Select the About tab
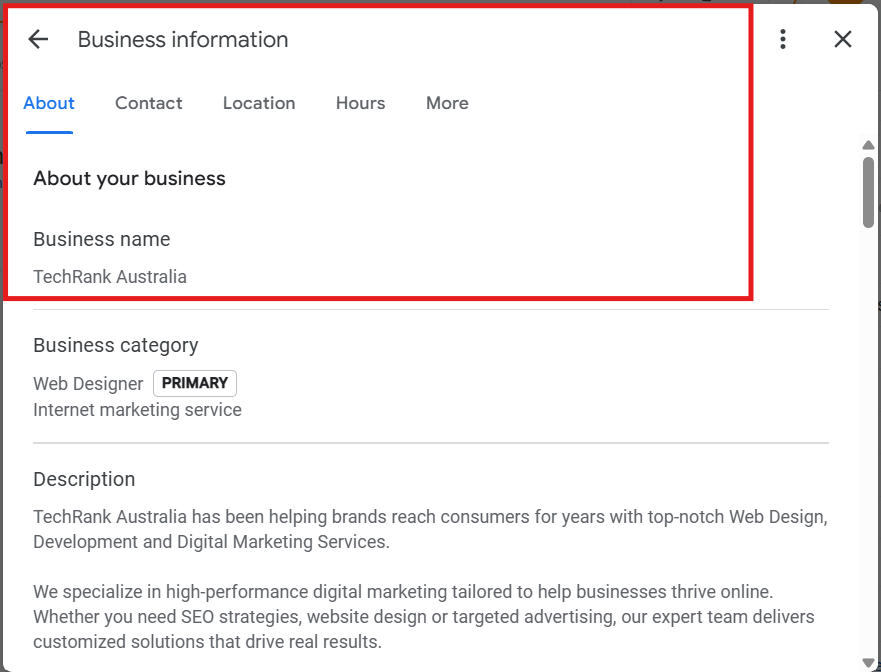Image resolution: width=881 pixels, height=672 pixels. click(x=49, y=103)
